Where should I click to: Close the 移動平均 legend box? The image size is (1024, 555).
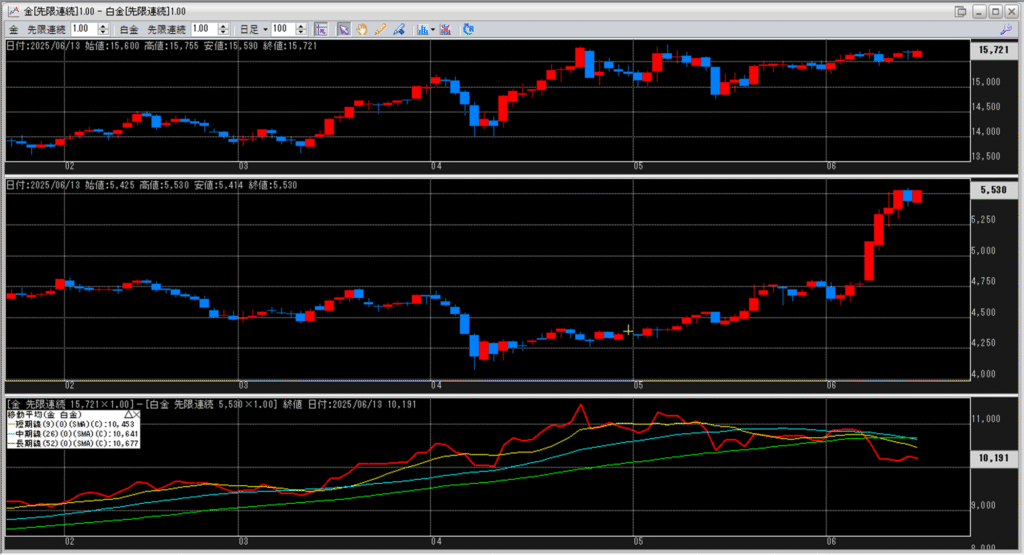(x=137, y=413)
